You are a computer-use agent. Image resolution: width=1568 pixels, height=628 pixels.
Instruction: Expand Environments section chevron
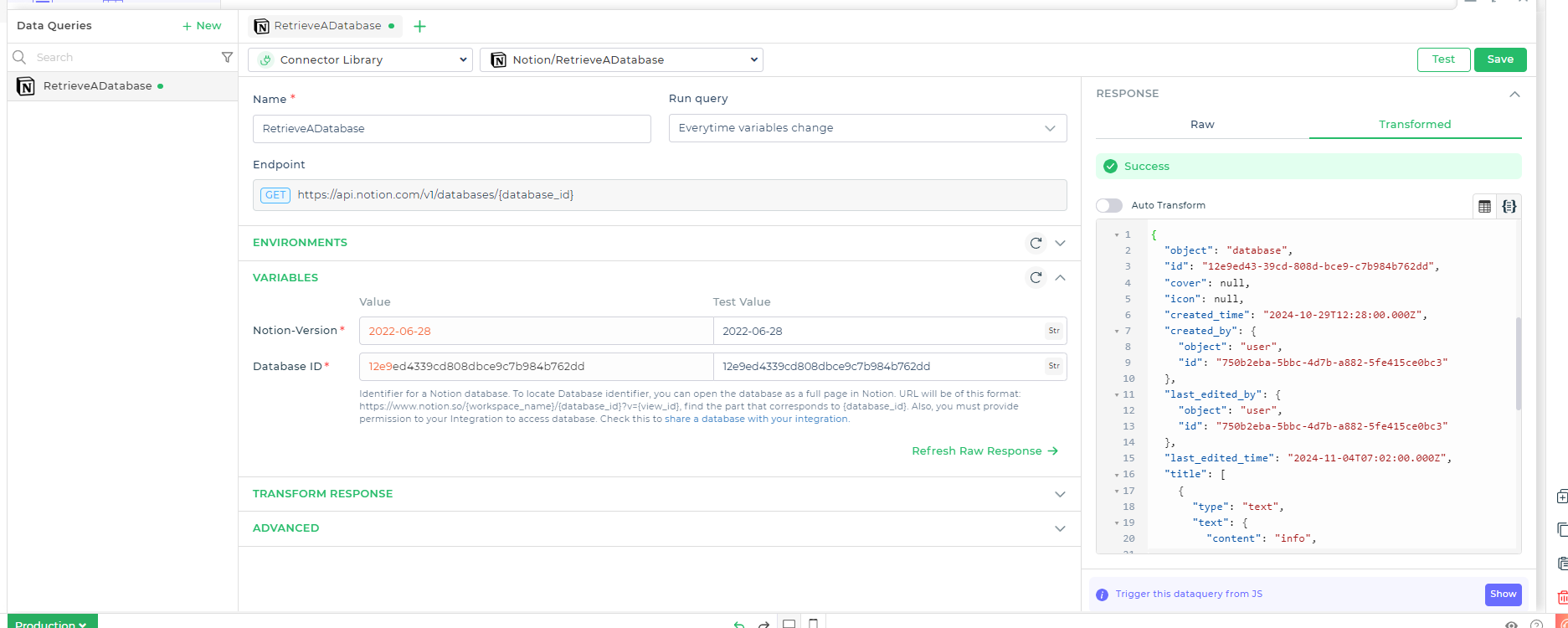[1061, 243]
